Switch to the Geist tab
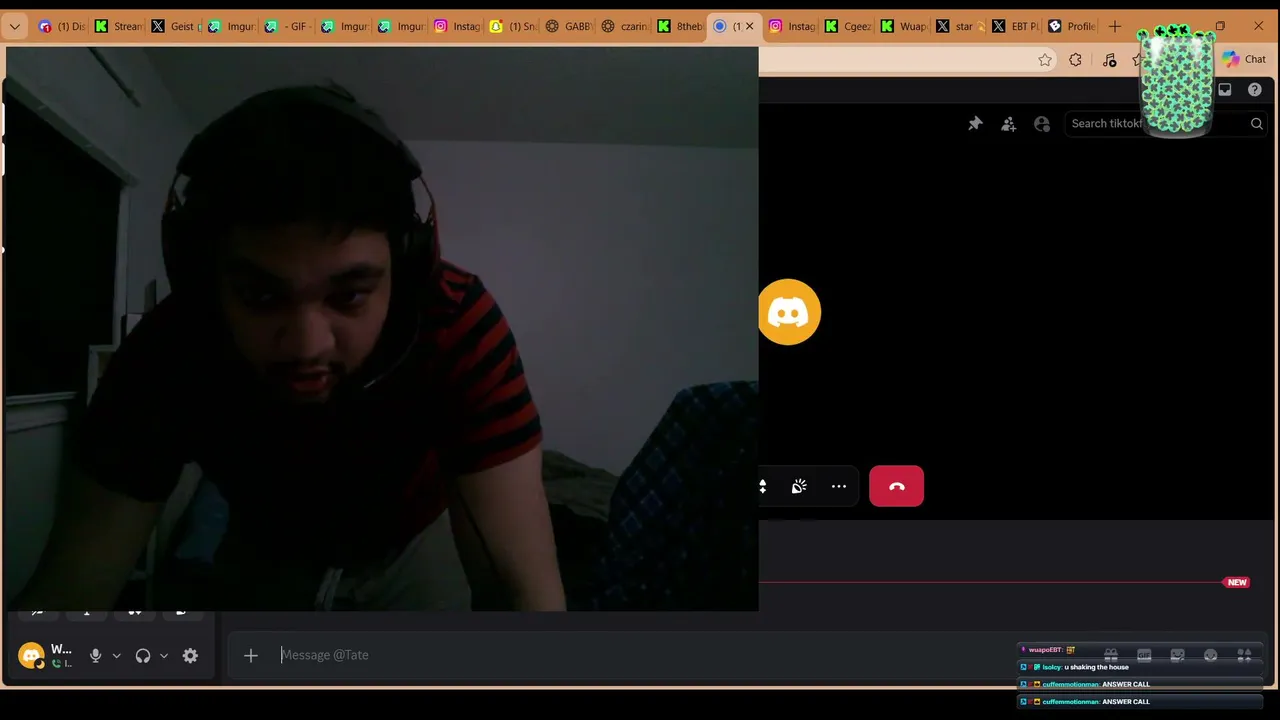Viewport: 1280px width, 720px height. (175, 26)
